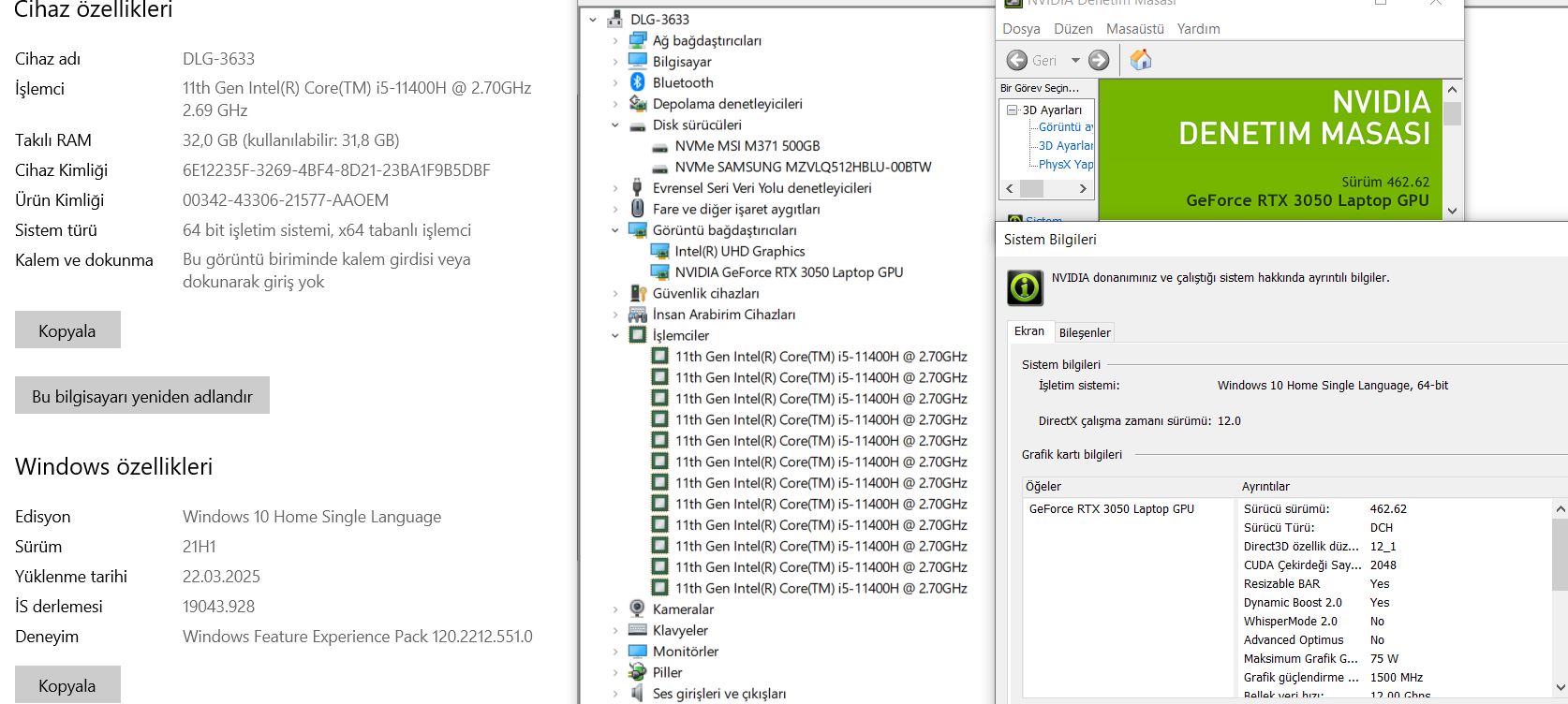Open the Dosya menu
Viewport: 1568px width, 704px height.
pyautogui.click(x=1021, y=29)
